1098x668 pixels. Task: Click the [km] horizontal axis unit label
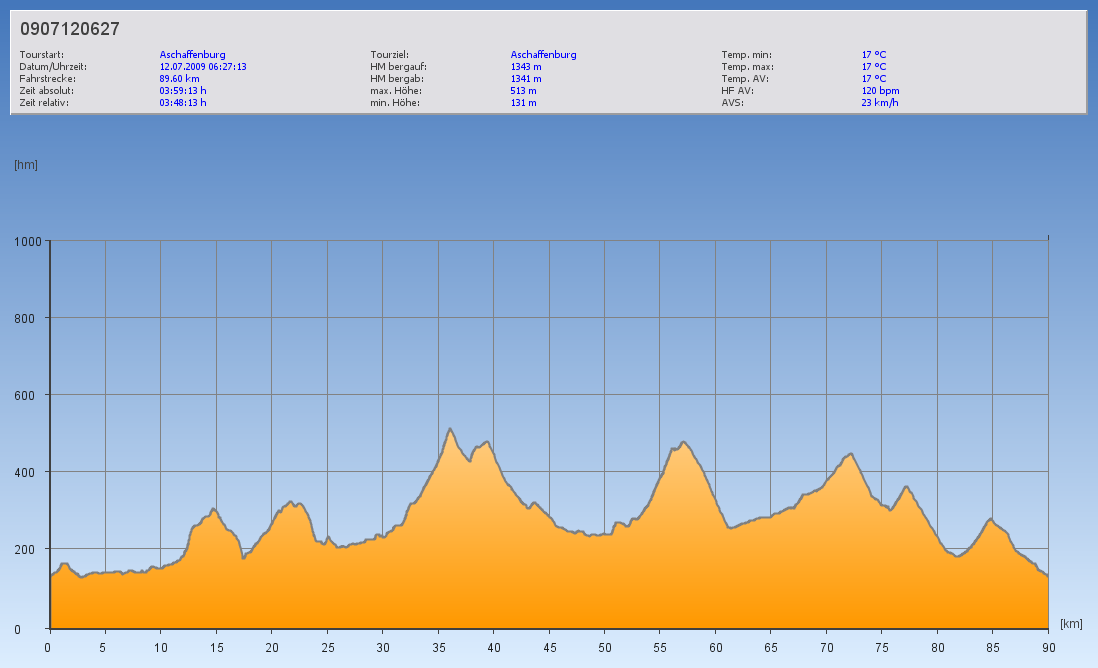coord(1071,624)
